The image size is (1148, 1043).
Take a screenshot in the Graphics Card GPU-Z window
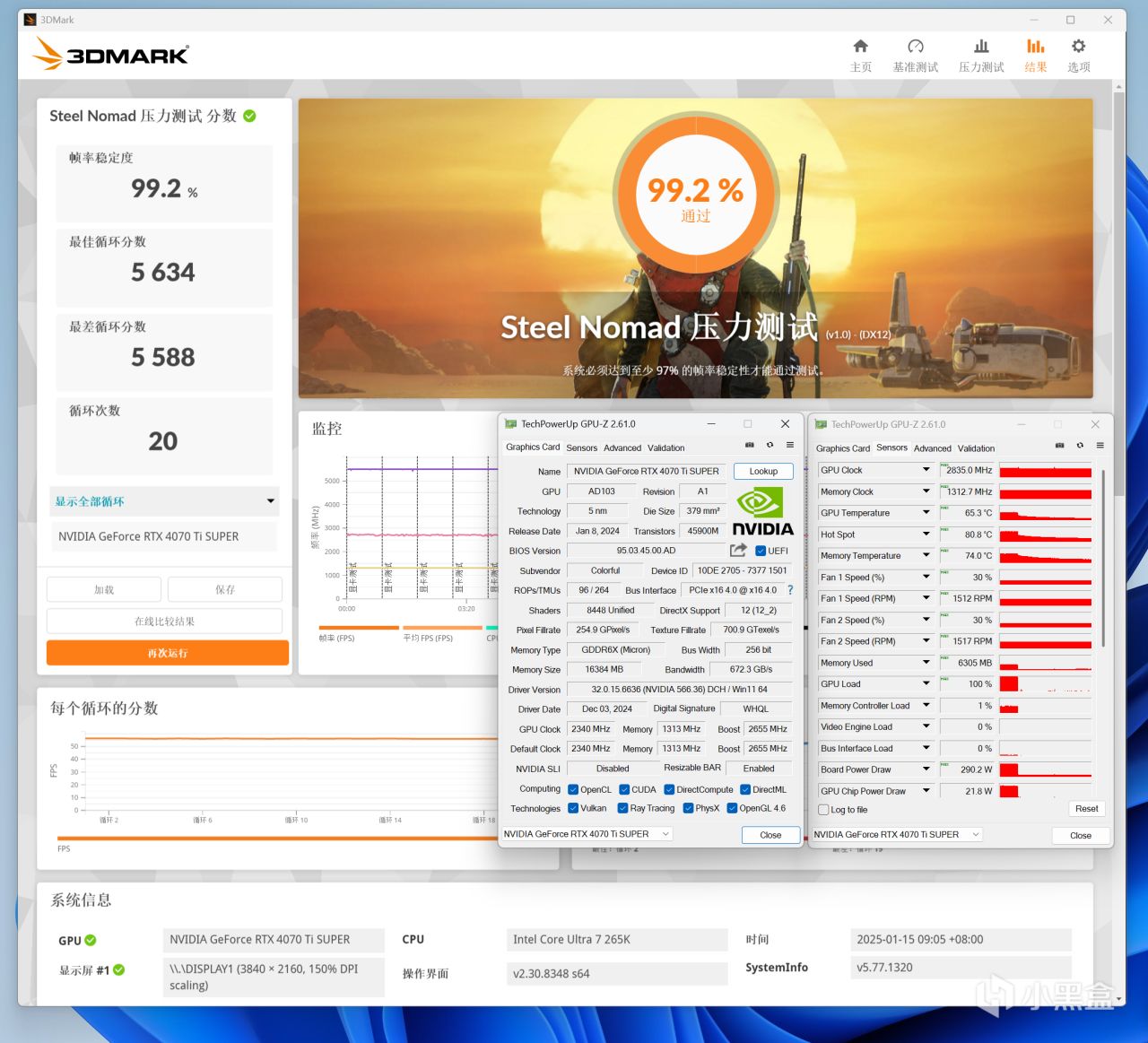pos(750,445)
